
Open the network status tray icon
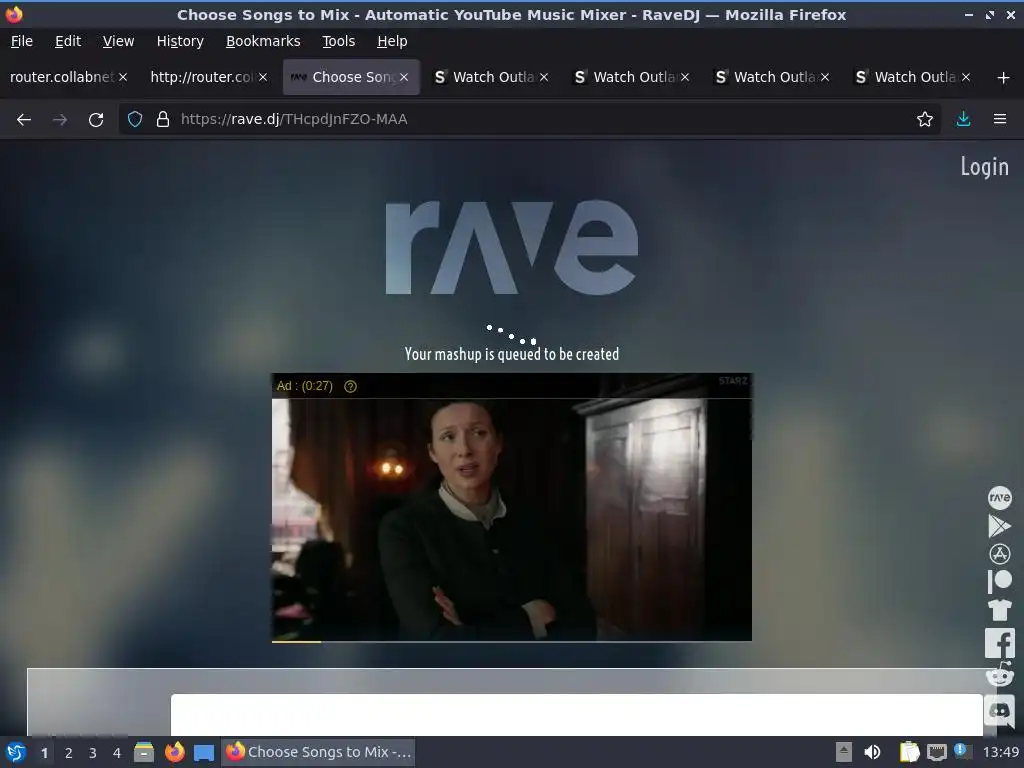936,752
